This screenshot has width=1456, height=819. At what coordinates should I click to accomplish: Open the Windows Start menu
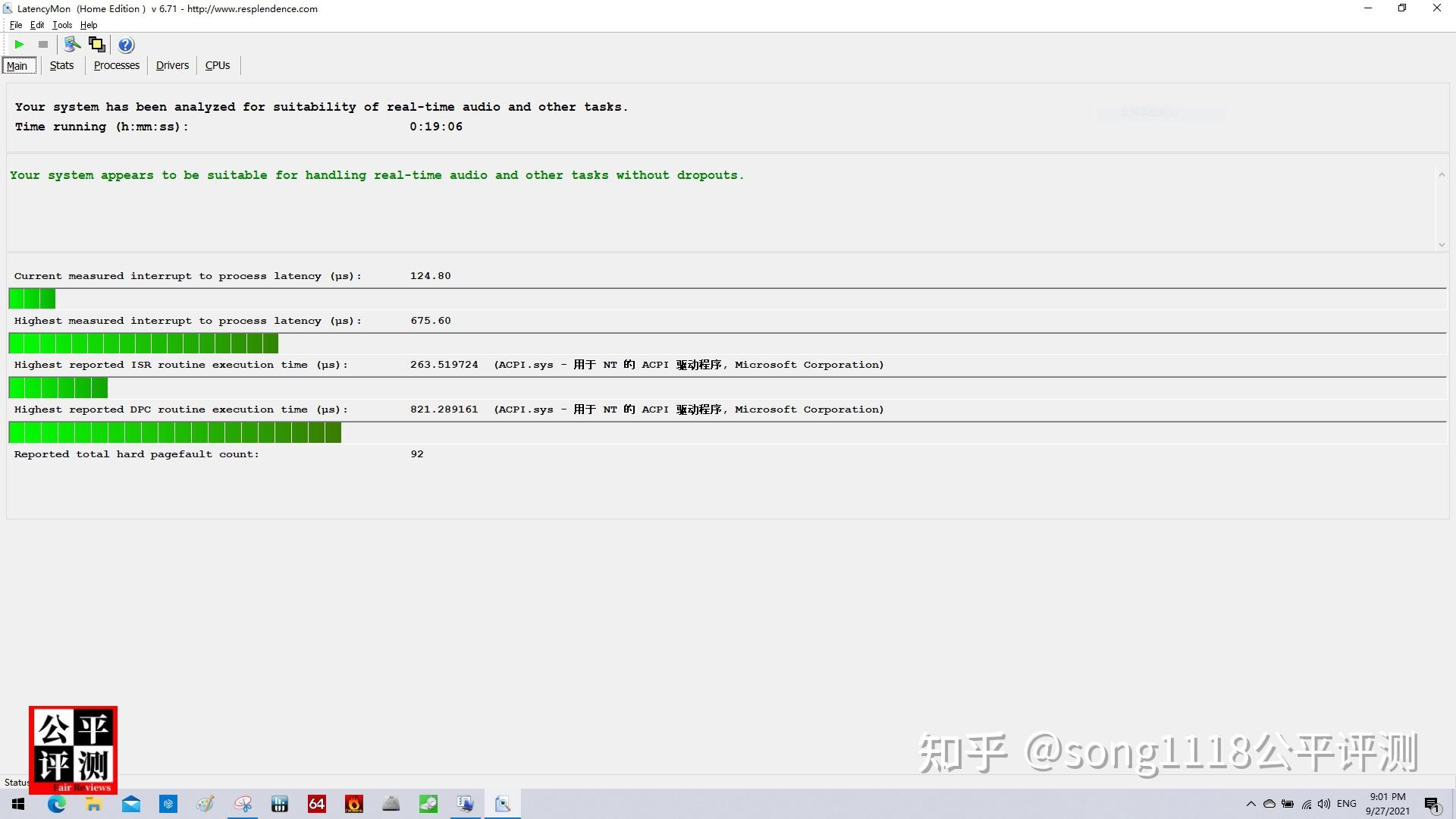tap(18, 803)
